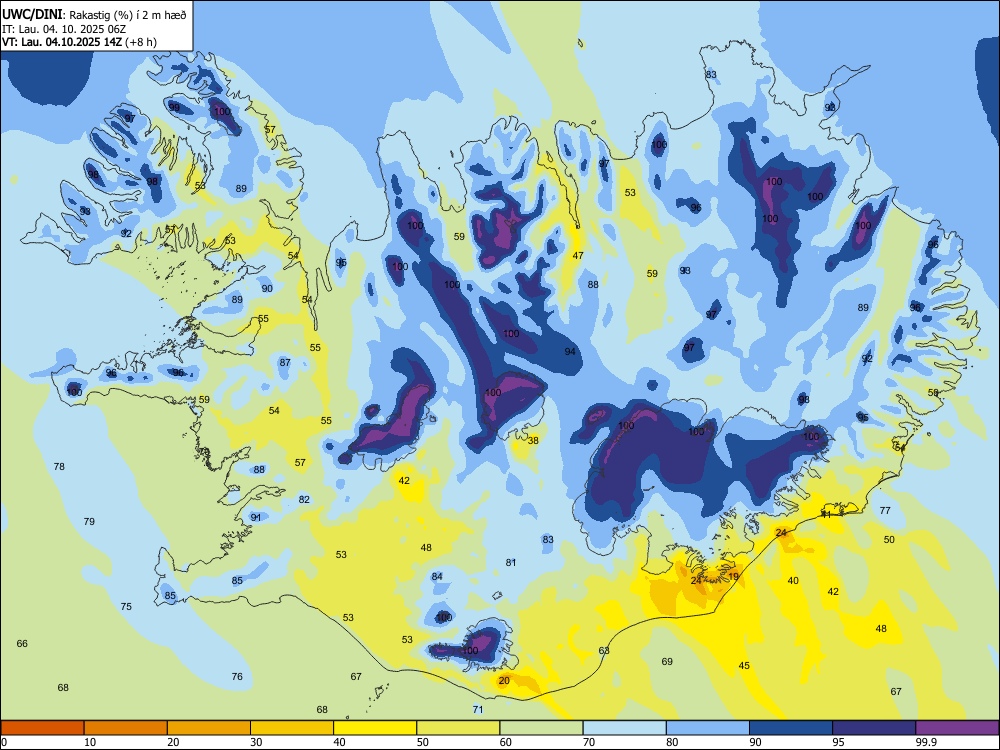Click the map value '38' in central highlands
This screenshot has width=1000, height=750.
pyautogui.click(x=533, y=440)
